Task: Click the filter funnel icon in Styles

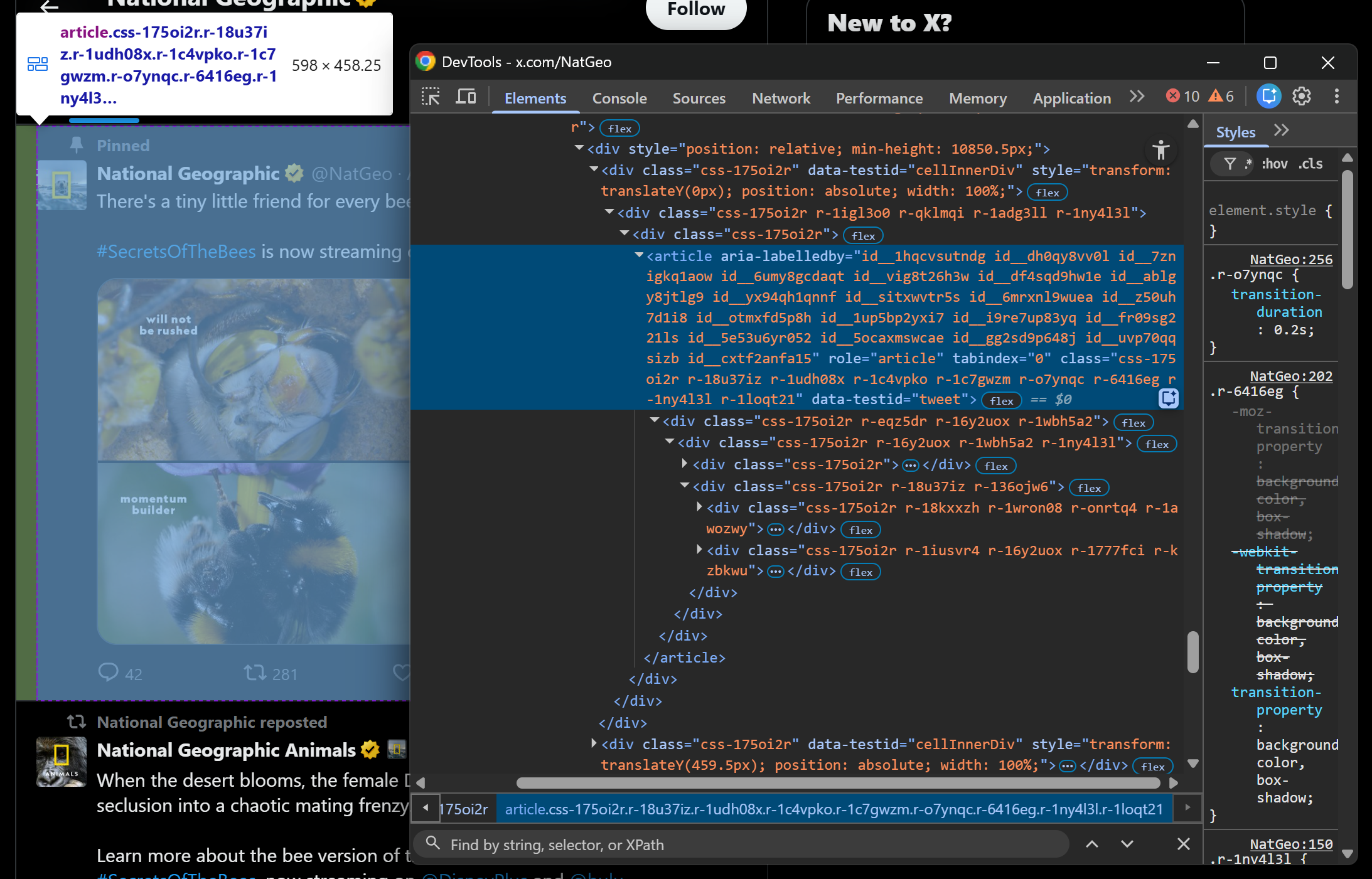Action: [1230, 164]
